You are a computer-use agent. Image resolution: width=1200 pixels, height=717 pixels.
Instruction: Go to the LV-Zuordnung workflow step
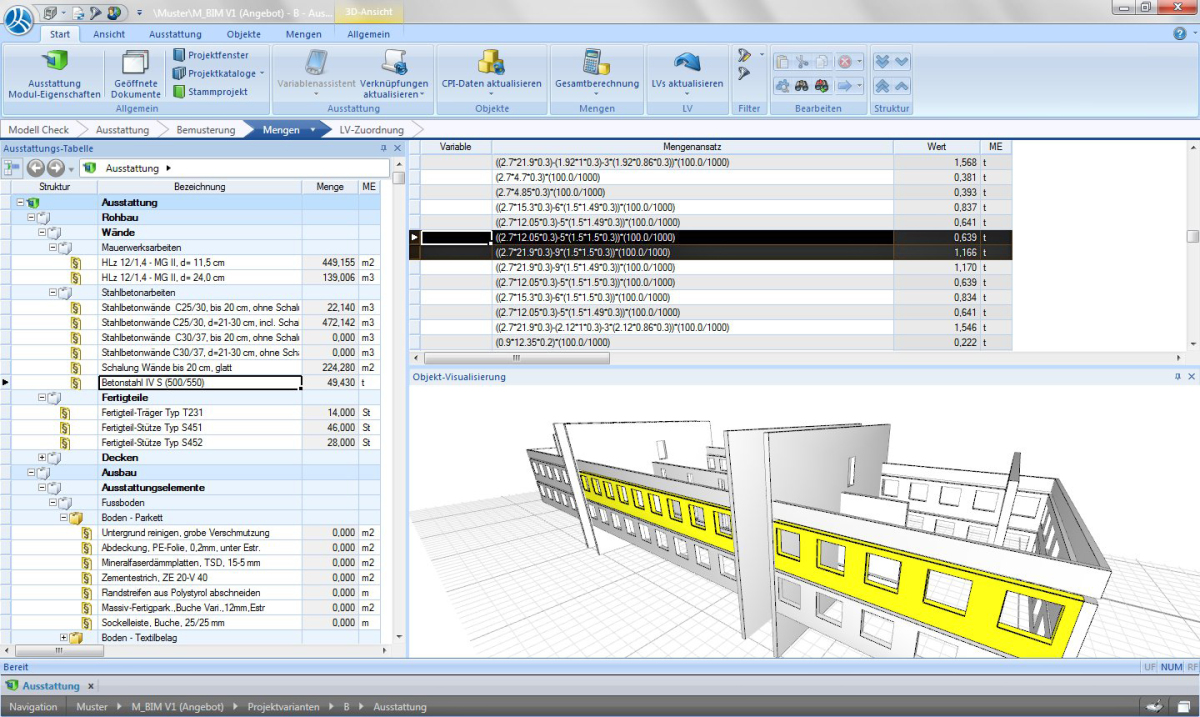click(371, 130)
